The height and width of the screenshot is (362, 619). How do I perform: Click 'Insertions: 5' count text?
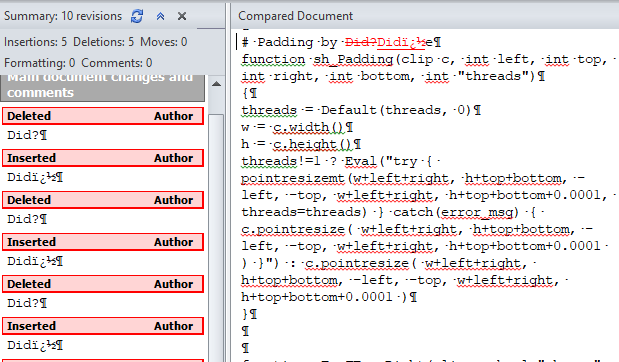coord(36,42)
